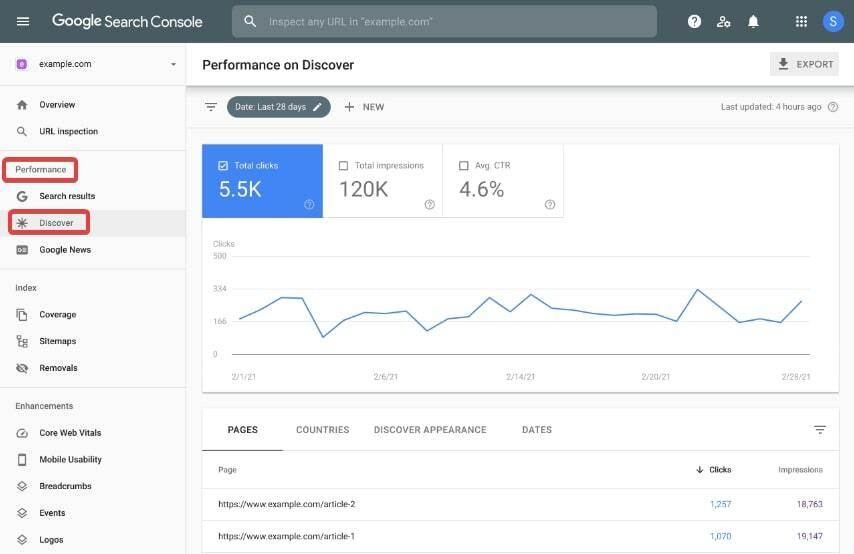Screen dimensions: 854x554
Task: Click the 19,147 impressions value
Action: coord(809,537)
